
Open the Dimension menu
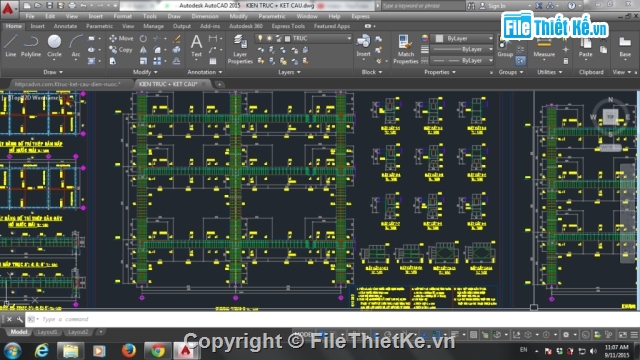coord(205,16)
